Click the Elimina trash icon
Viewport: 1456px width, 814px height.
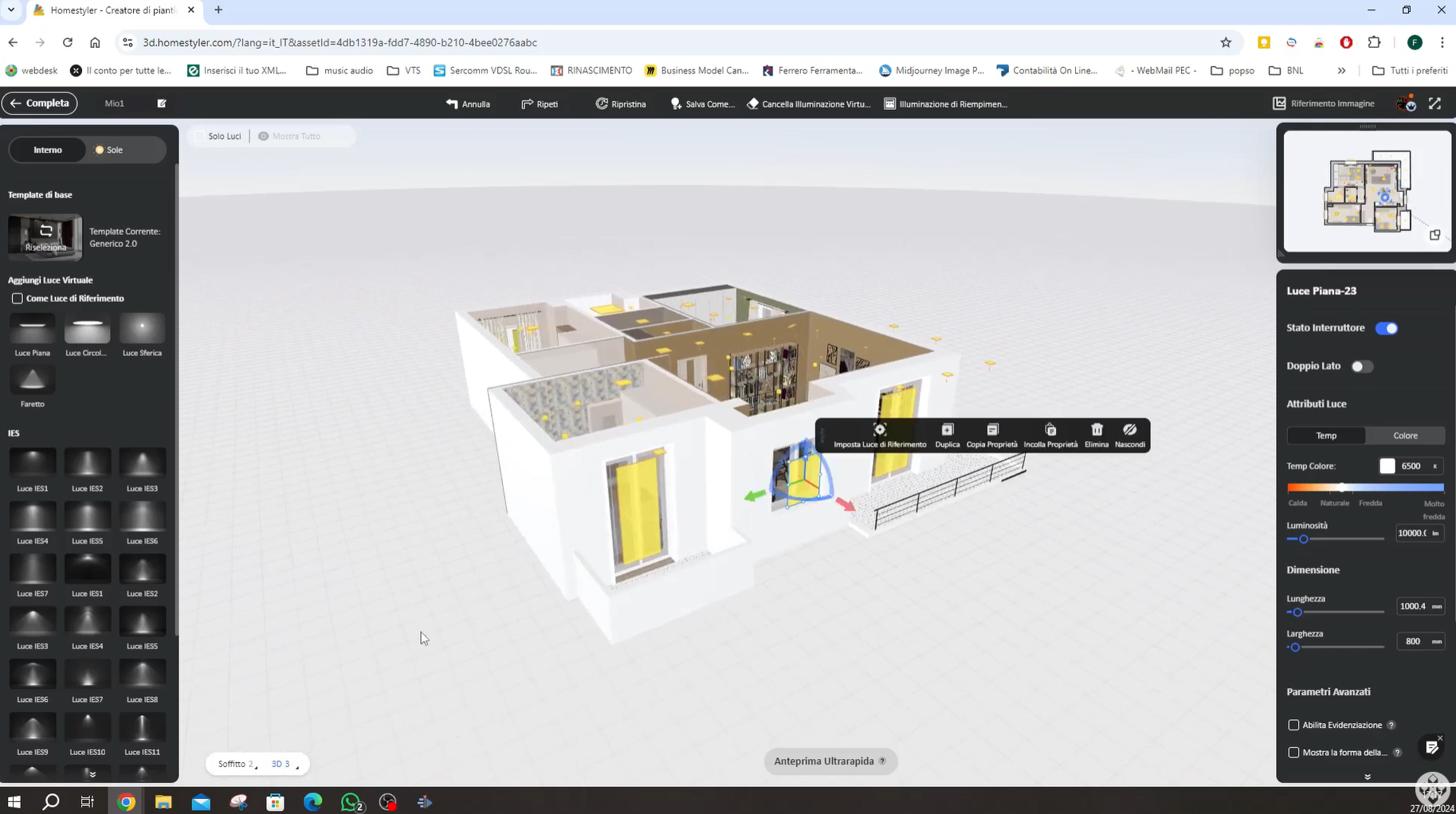[x=1097, y=430]
